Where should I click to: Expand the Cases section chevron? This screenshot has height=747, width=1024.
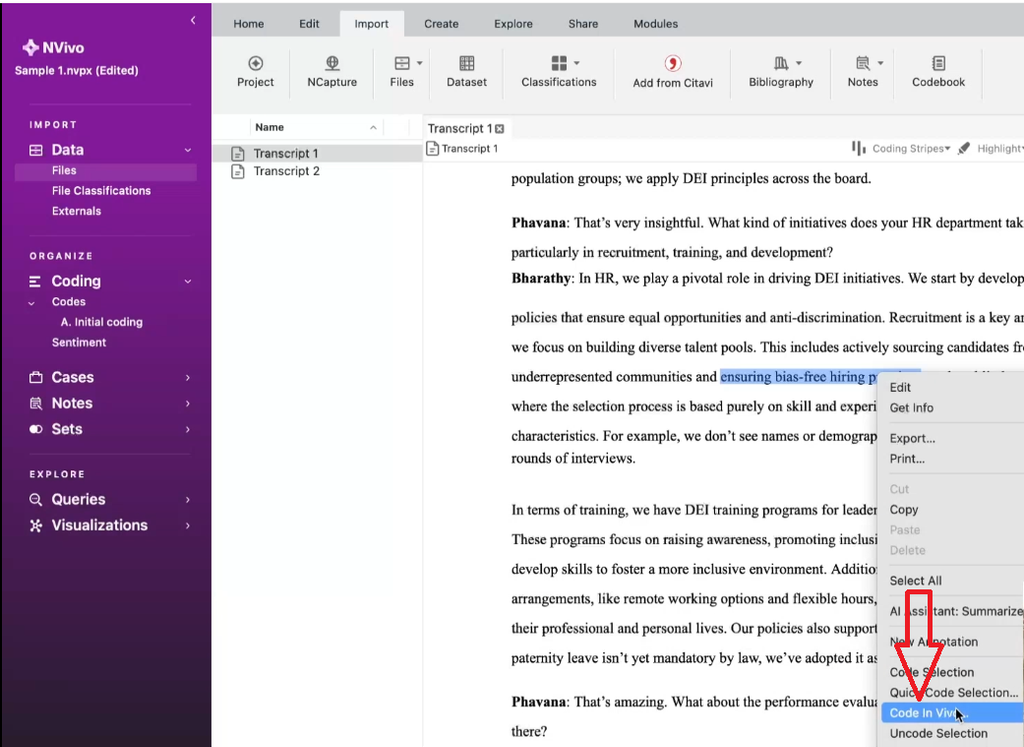[x=188, y=377]
